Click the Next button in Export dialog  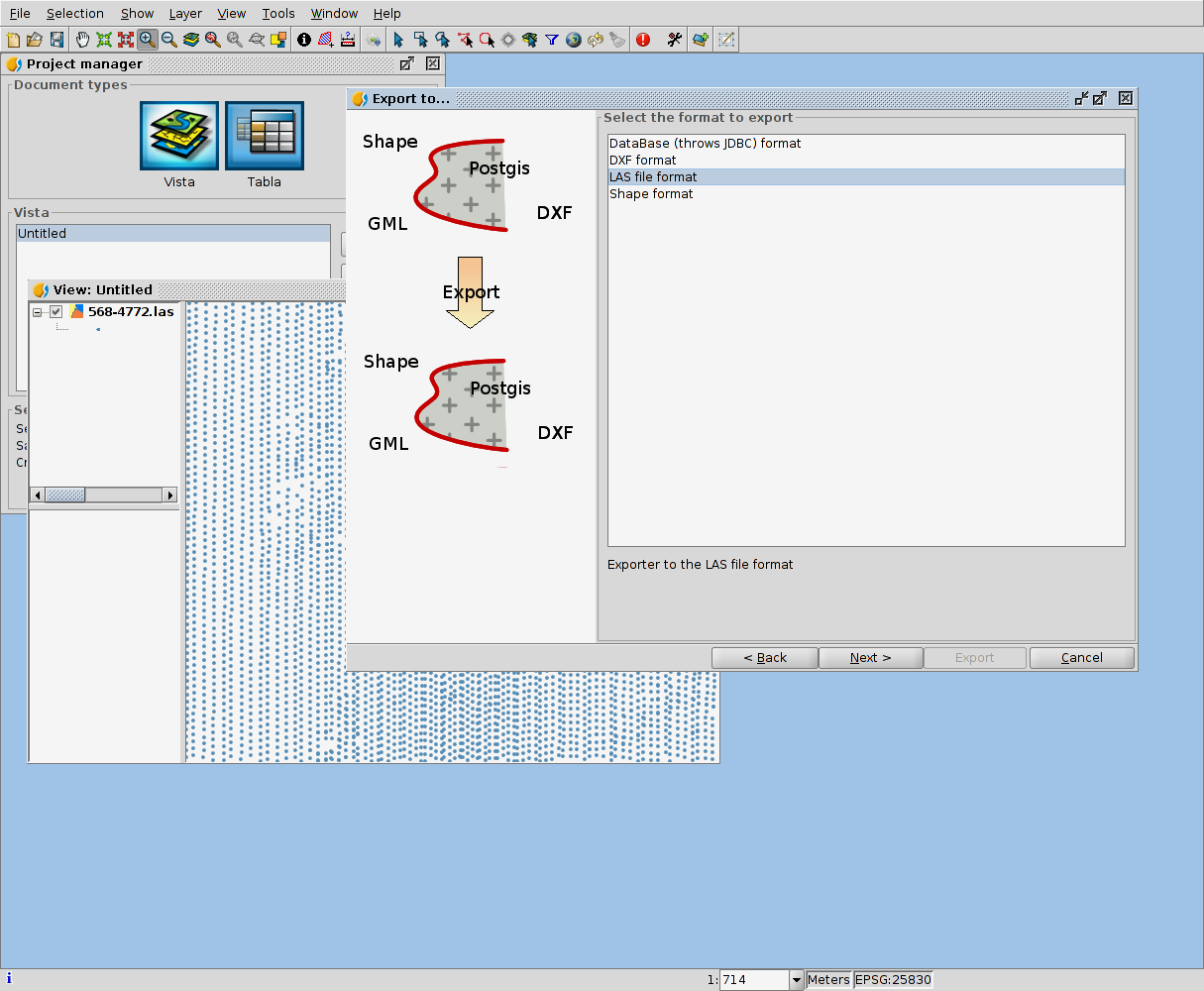[x=870, y=658]
